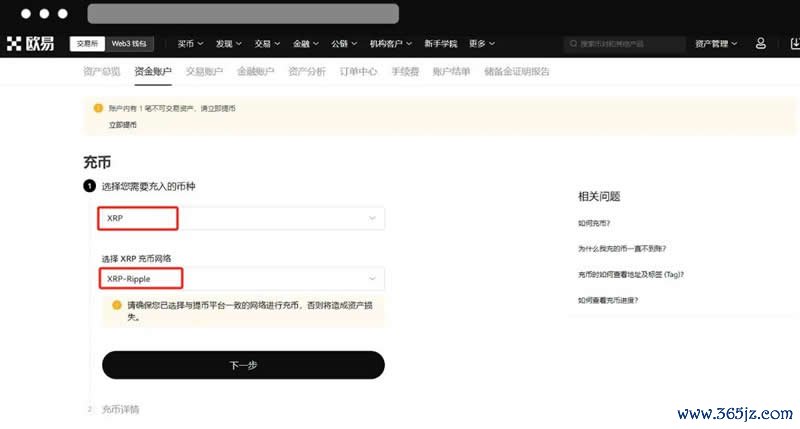Switch to 交易账户 tab

point(204,71)
